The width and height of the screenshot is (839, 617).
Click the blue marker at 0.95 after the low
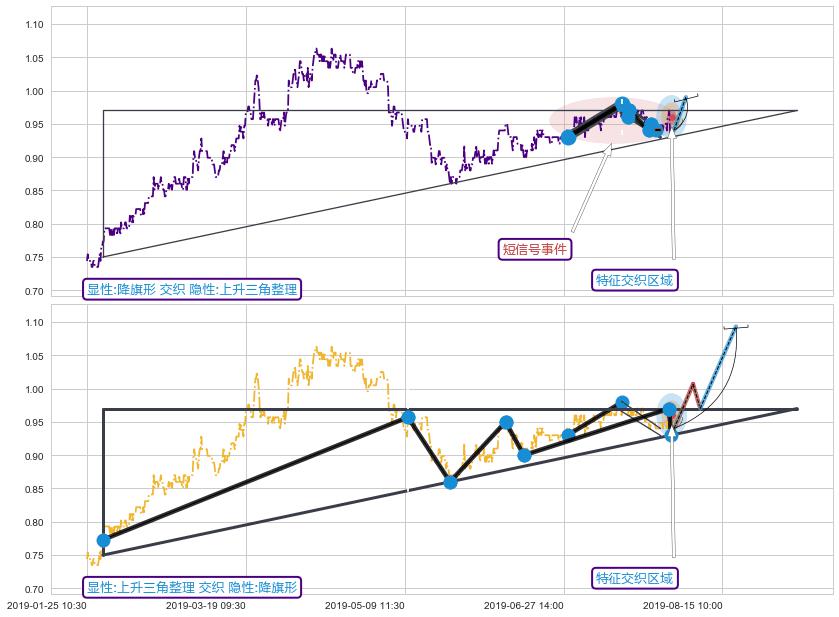tap(506, 422)
